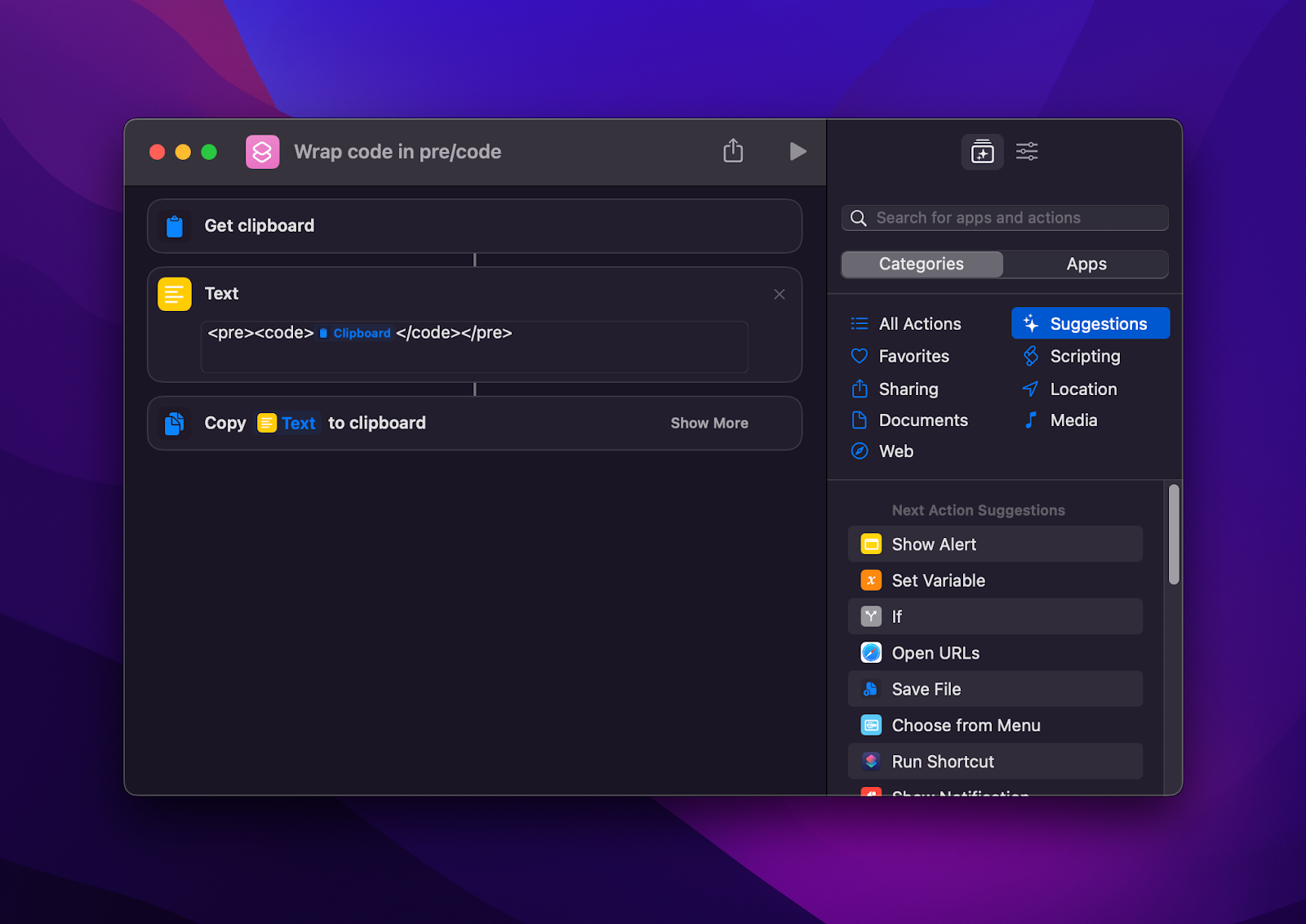The width and height of the screenshot is (1306, 924).
Task: Select Suggestions category
Action: click(x=1091, y=324)
